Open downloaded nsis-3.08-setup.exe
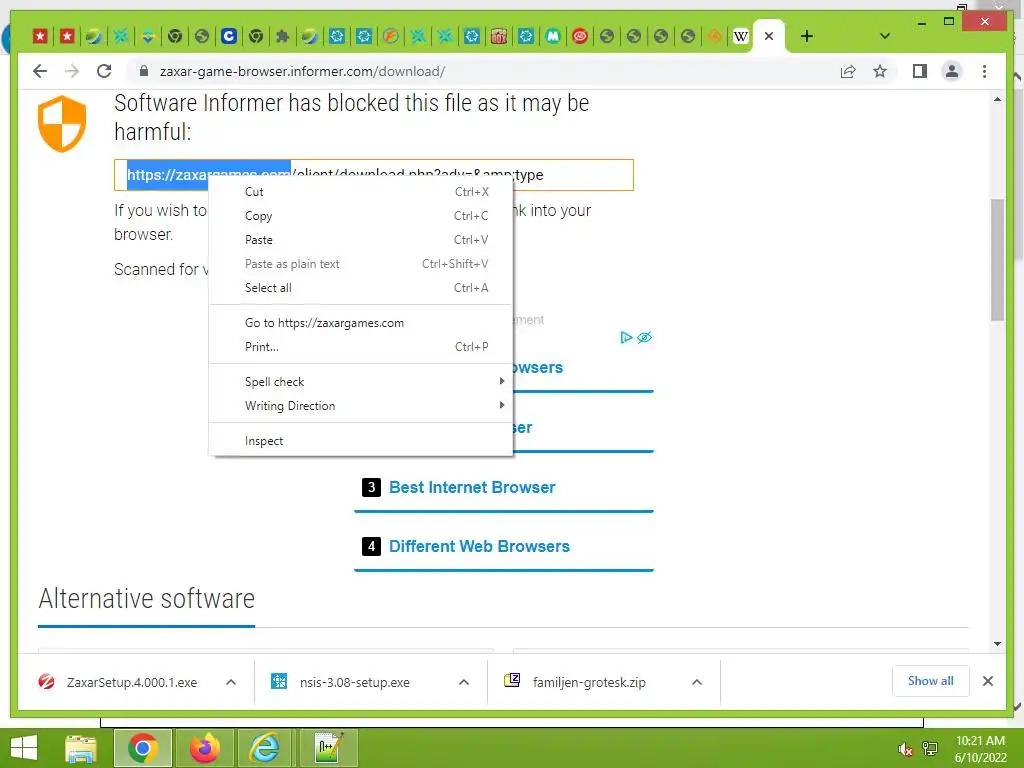 coord(341,682)
